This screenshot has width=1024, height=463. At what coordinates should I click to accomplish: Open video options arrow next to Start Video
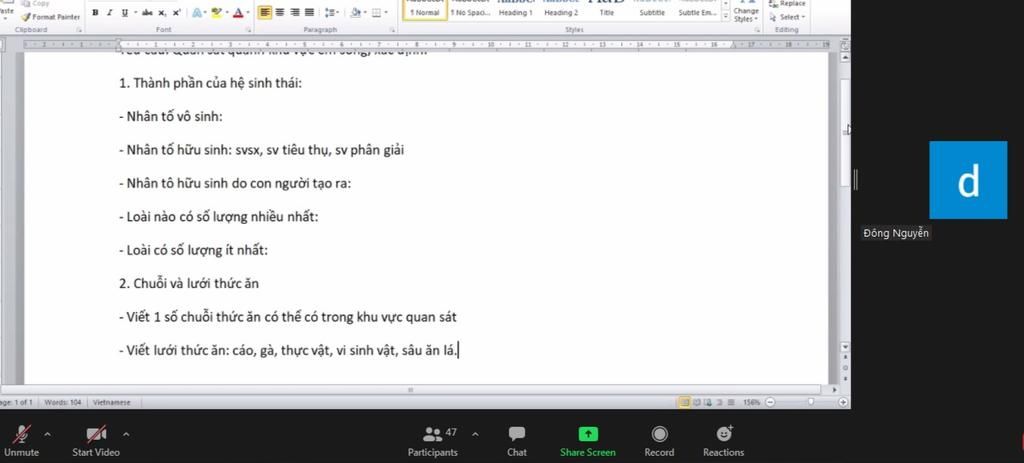126,434
